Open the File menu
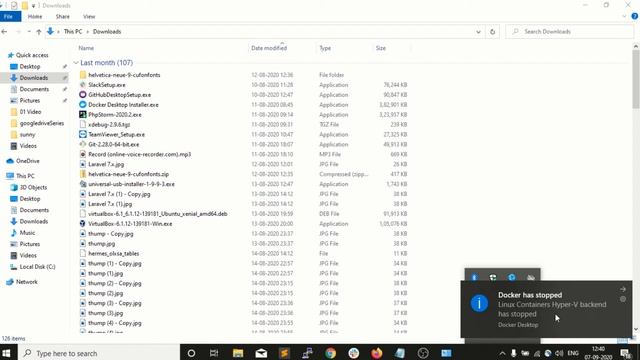640x360 pixels. [9, 16]
